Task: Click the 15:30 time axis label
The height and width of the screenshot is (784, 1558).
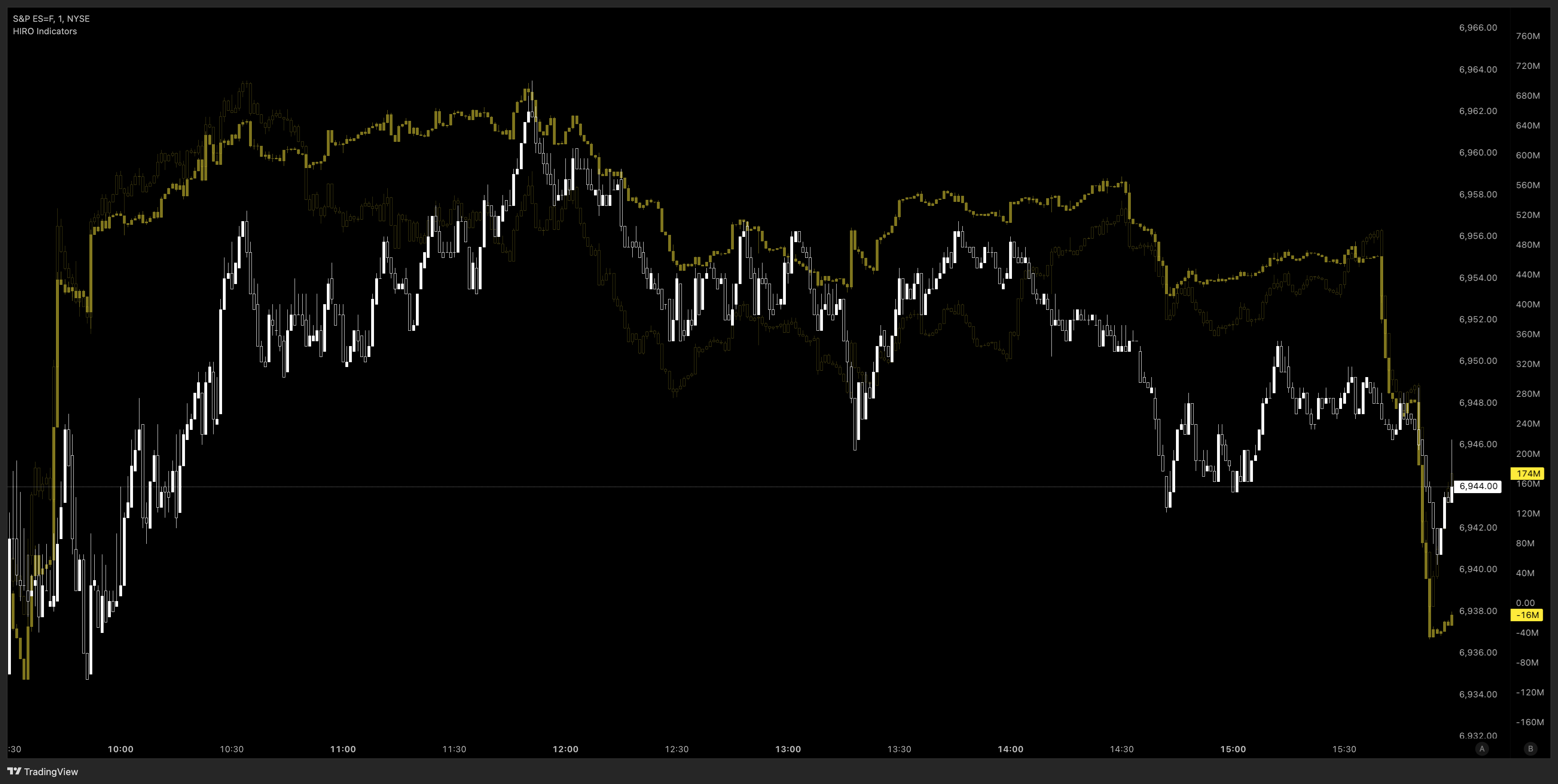Action: [1344, 749]
